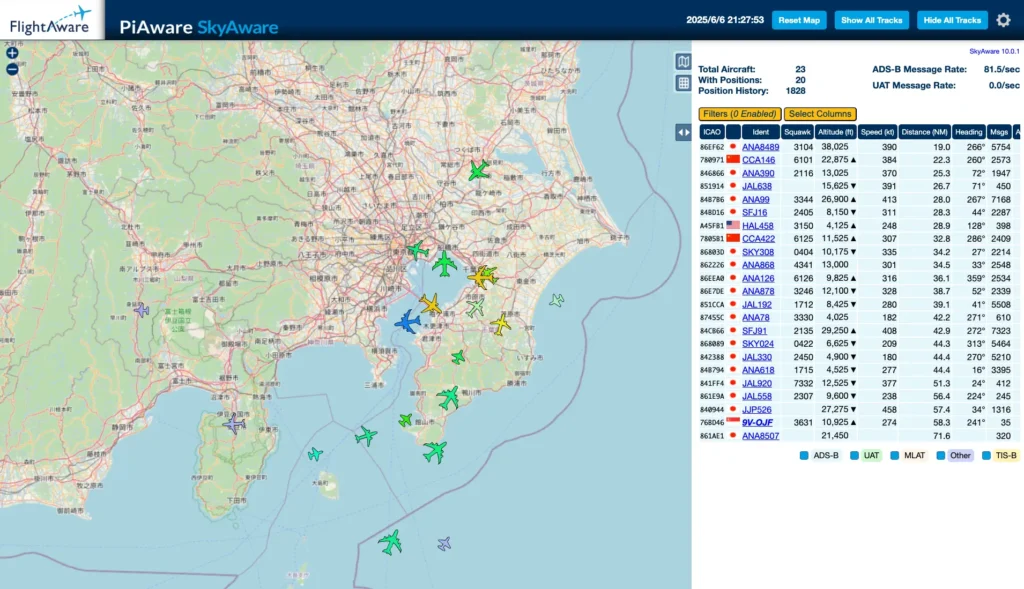
Task: Select the small purple aircraft at the bottom
Action: coord(444,543)
